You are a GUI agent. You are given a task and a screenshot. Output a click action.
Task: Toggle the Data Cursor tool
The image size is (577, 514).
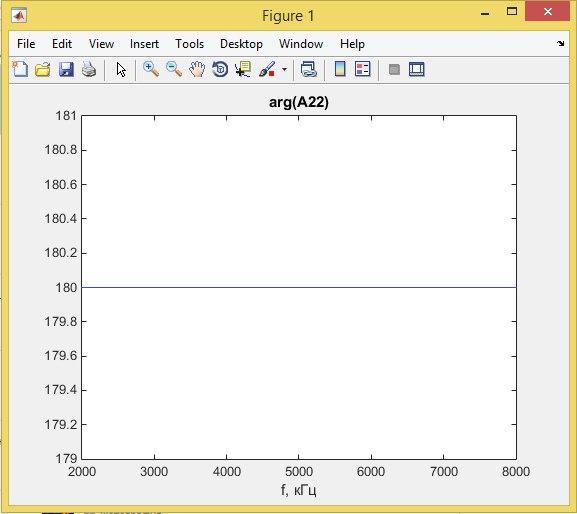[243, 69]
